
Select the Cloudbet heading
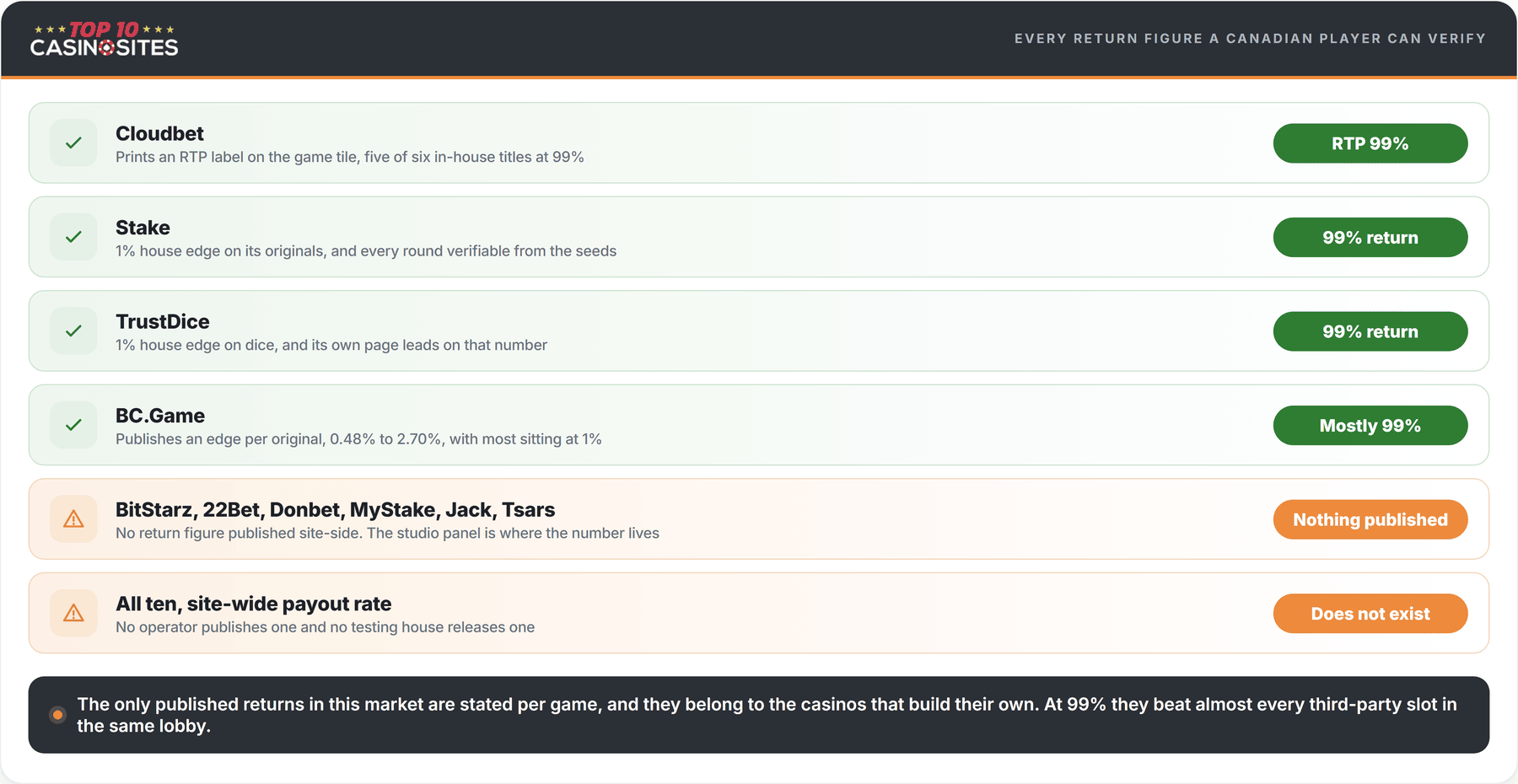(159, 133)
